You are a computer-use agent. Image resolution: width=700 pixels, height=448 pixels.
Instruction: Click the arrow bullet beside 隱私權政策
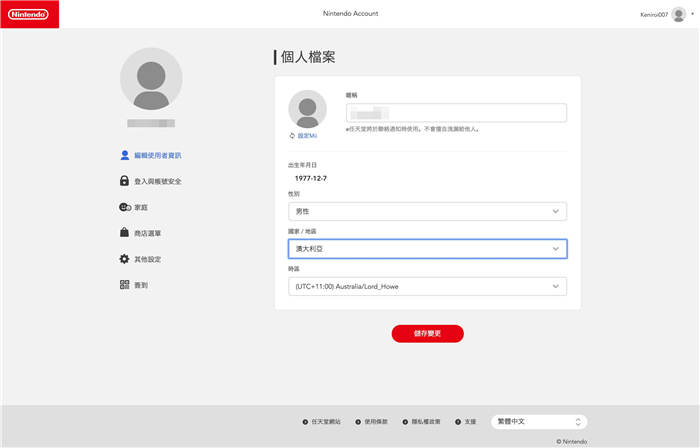(x=405, y=422)
